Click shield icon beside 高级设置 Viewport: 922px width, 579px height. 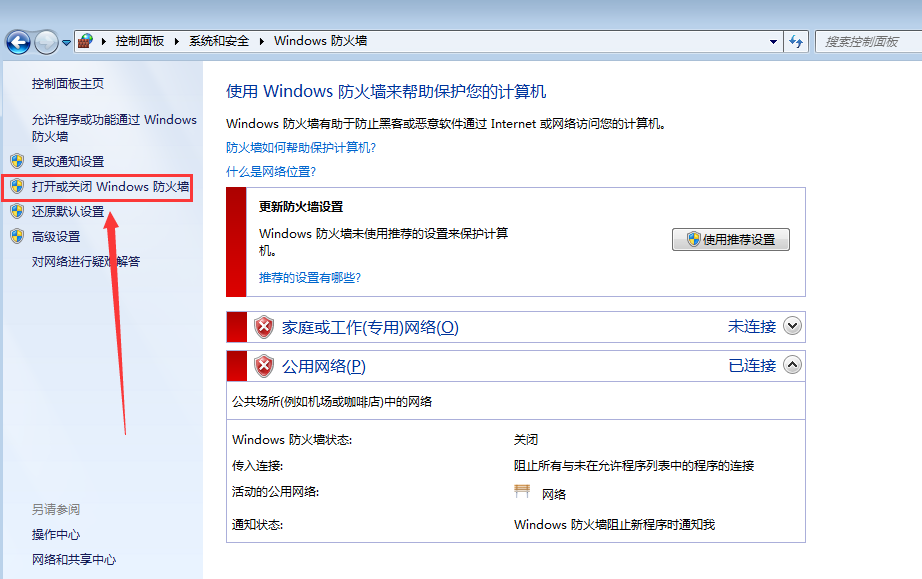[17, 236]
